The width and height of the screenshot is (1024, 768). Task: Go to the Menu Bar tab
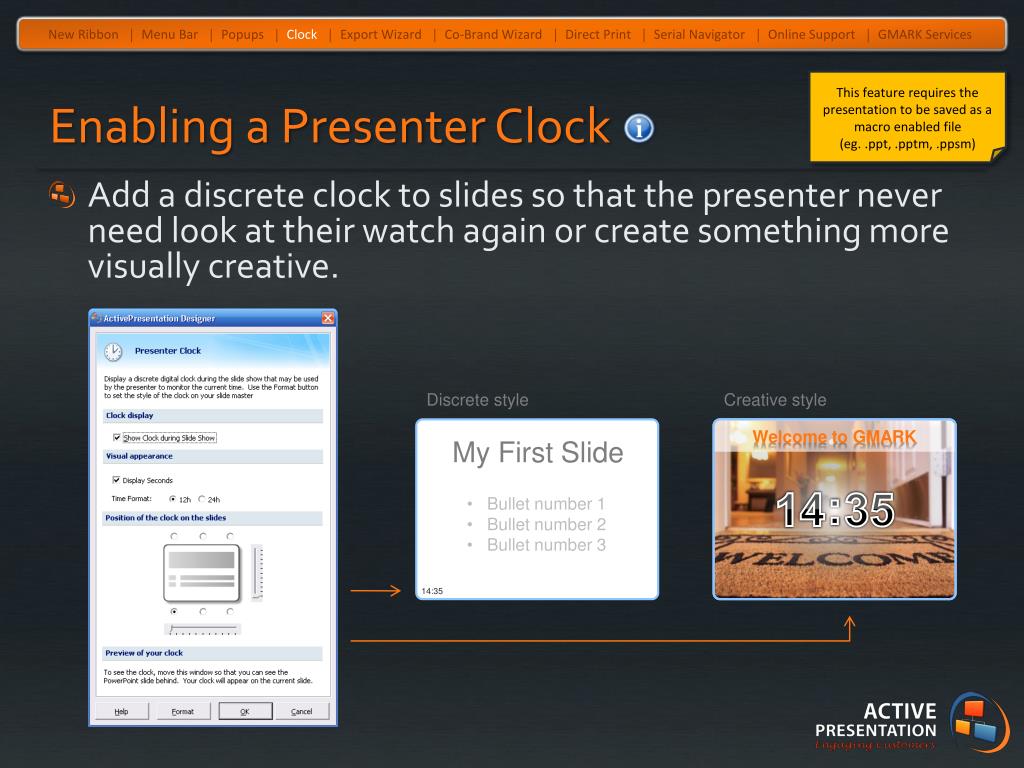coord(169,35)
